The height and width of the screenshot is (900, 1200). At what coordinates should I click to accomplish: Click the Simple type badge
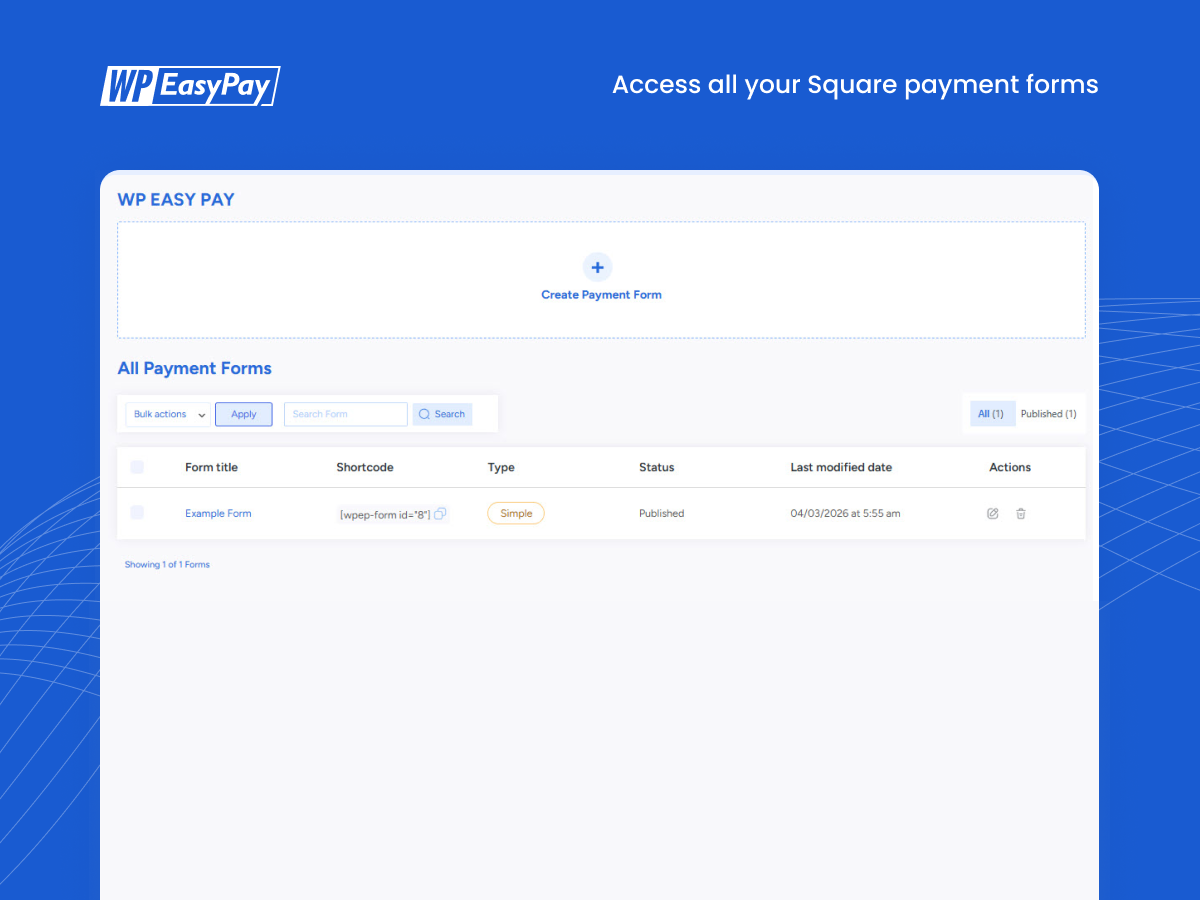coord(515,513)
